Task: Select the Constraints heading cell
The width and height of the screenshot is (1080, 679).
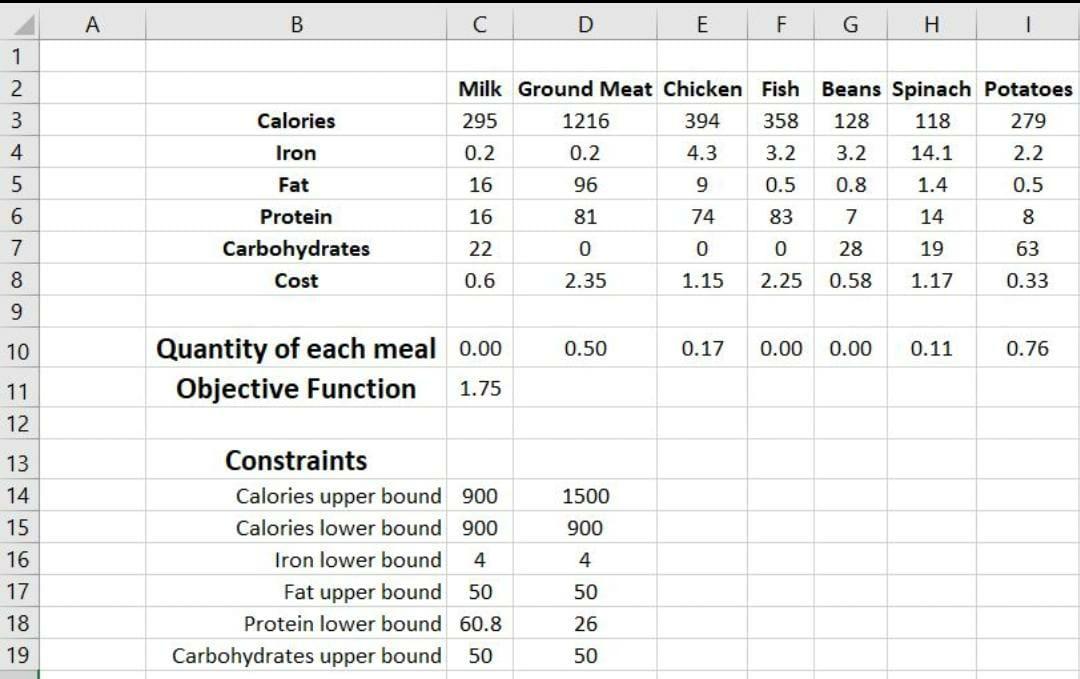Action: click(296, 461)
